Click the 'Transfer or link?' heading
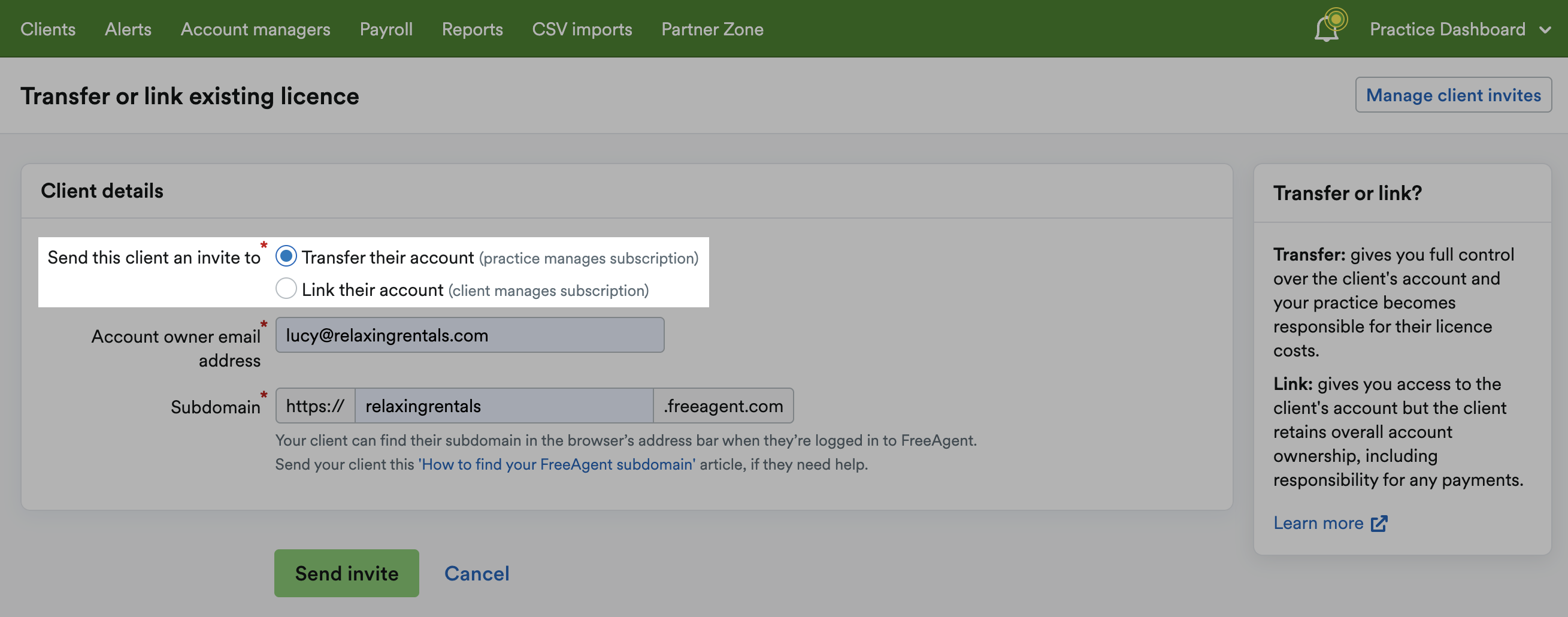This screenshot has height=617, width=1568. [1348, 193]
